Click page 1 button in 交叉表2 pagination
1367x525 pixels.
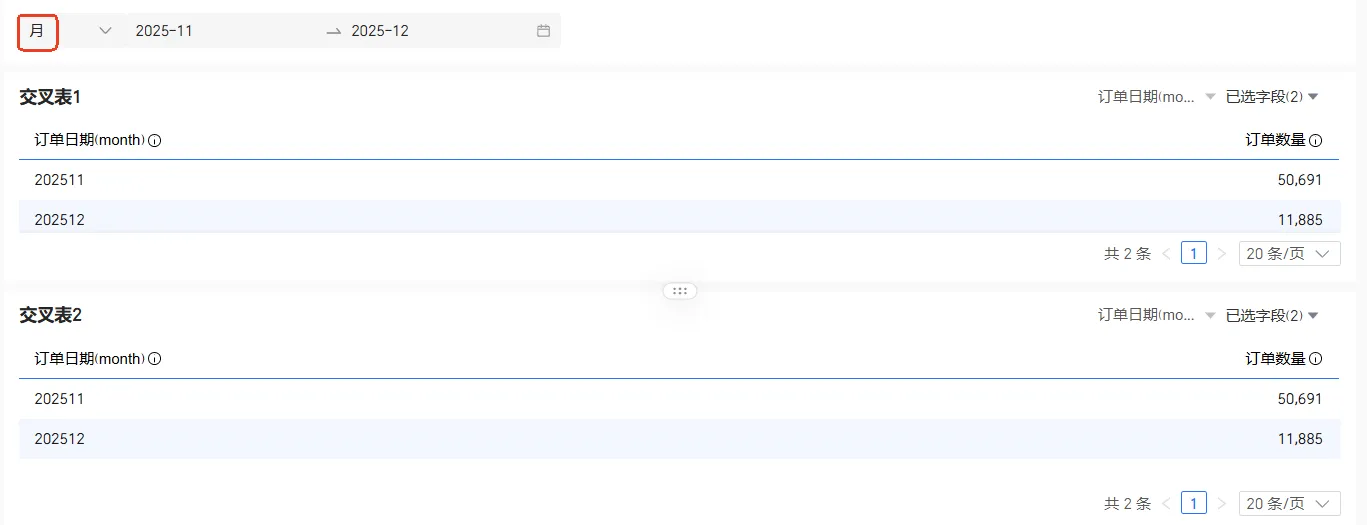(x=1193, y=503)
